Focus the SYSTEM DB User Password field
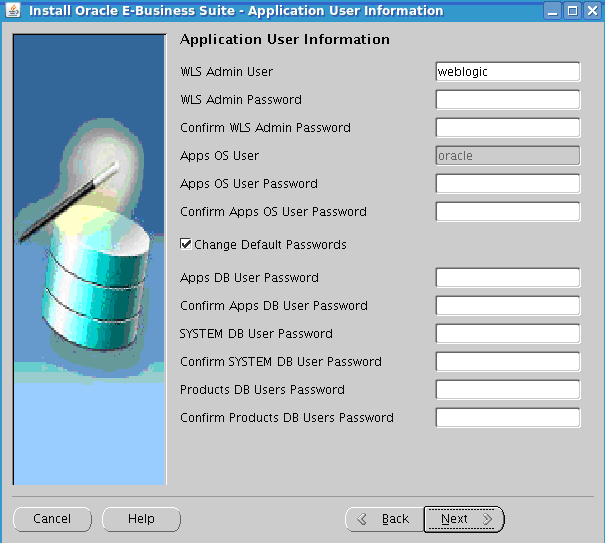605x543 pixels. 508,334
